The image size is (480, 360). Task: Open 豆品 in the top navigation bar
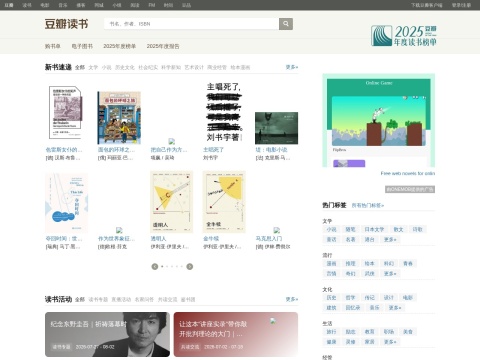click(186, 5)
